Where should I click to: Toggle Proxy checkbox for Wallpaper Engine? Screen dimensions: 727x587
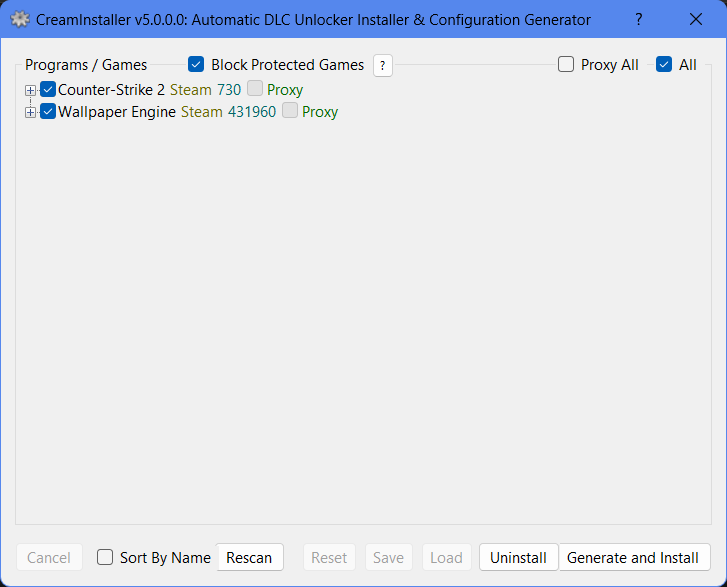click(290, 110)
